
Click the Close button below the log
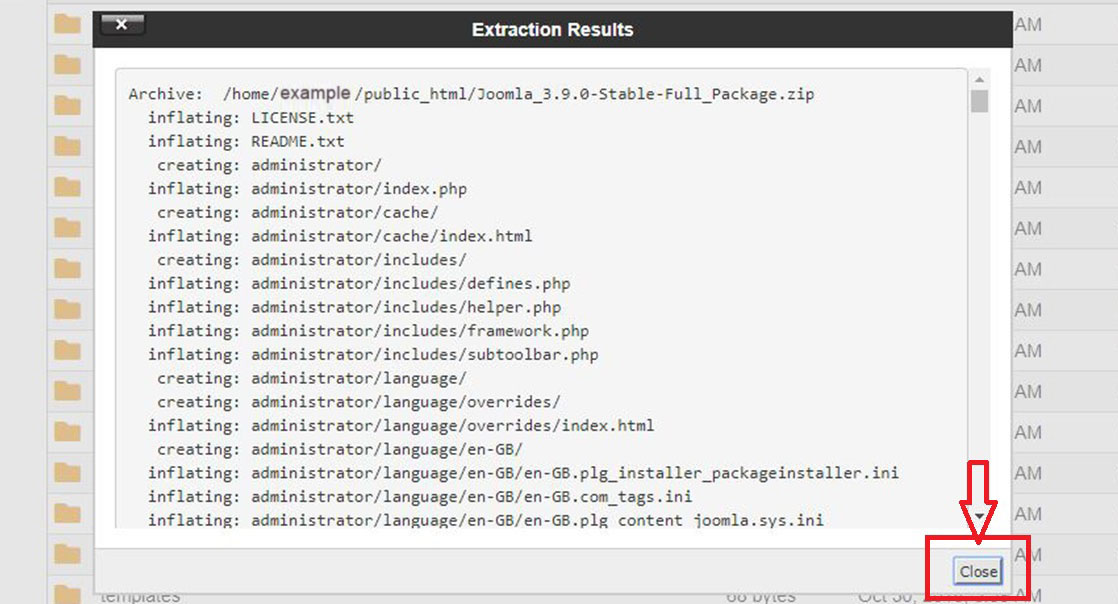pyautogui.click(x=978, y=571)
